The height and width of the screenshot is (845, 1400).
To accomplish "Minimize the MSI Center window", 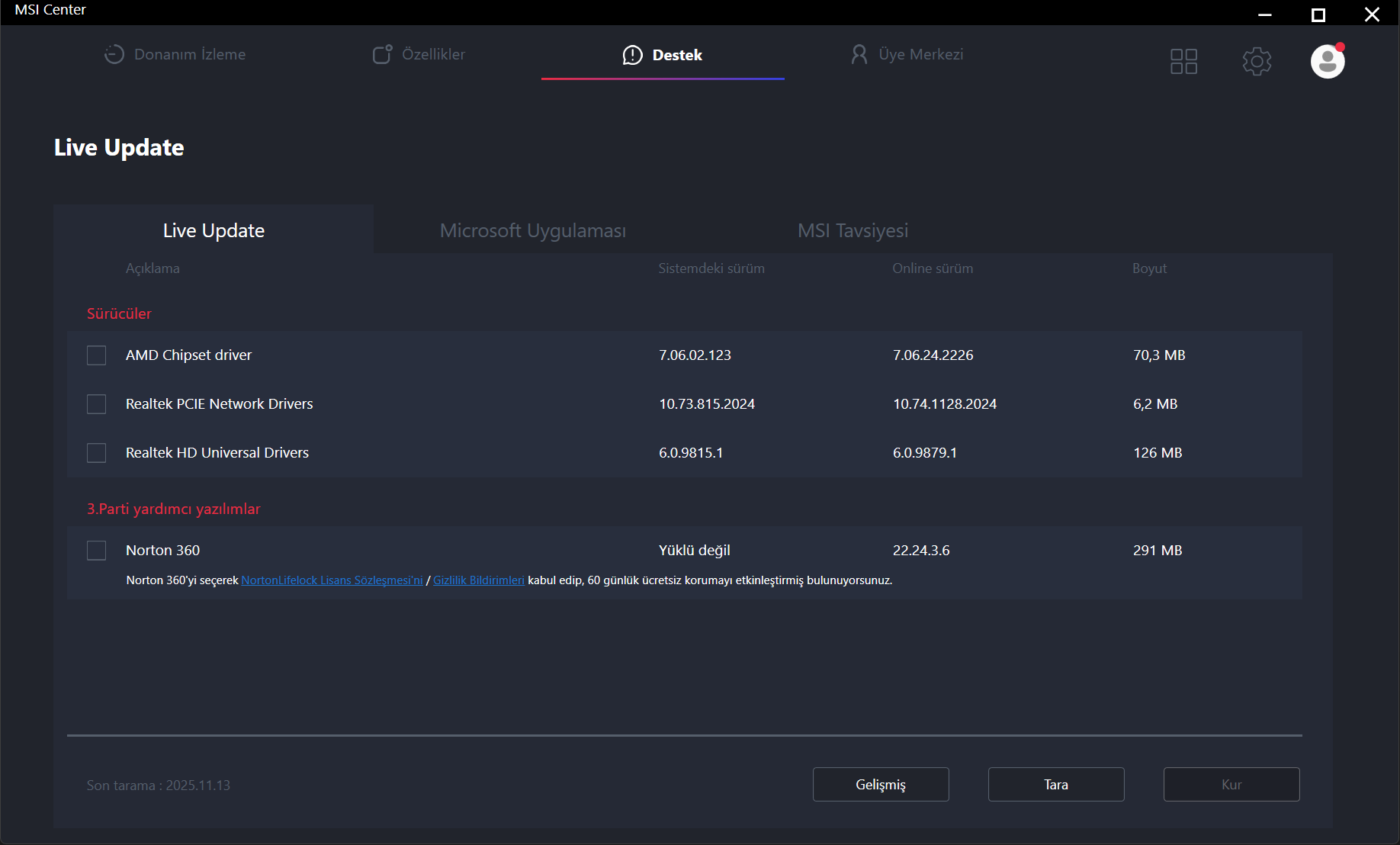I will click(1265, 14).
